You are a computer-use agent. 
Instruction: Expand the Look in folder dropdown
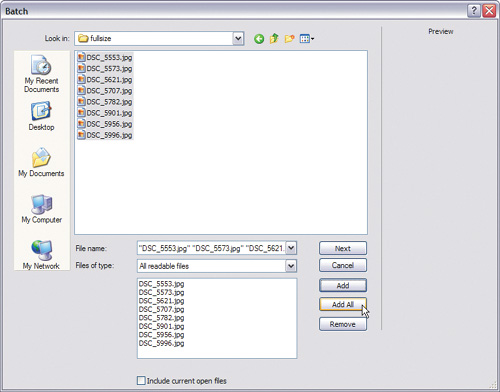coord(238,38)
